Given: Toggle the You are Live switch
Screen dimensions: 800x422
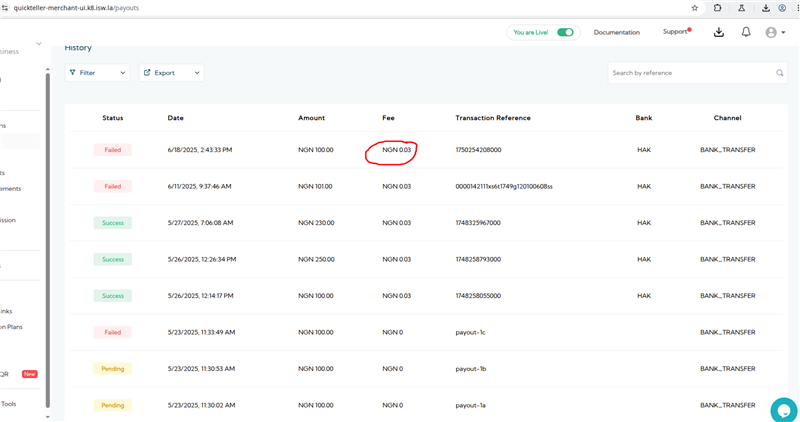Looking at the screenshot, I should click(566, 32).
